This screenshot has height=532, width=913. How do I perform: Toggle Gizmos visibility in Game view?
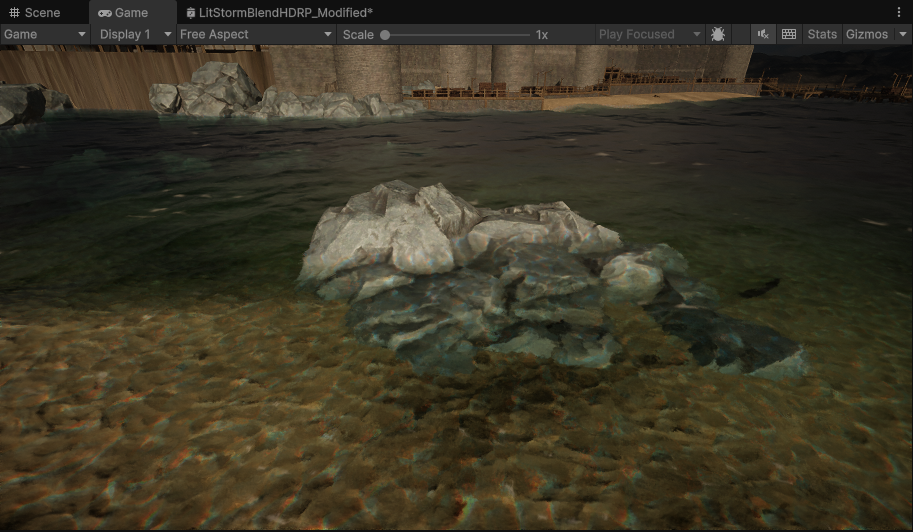864,34
